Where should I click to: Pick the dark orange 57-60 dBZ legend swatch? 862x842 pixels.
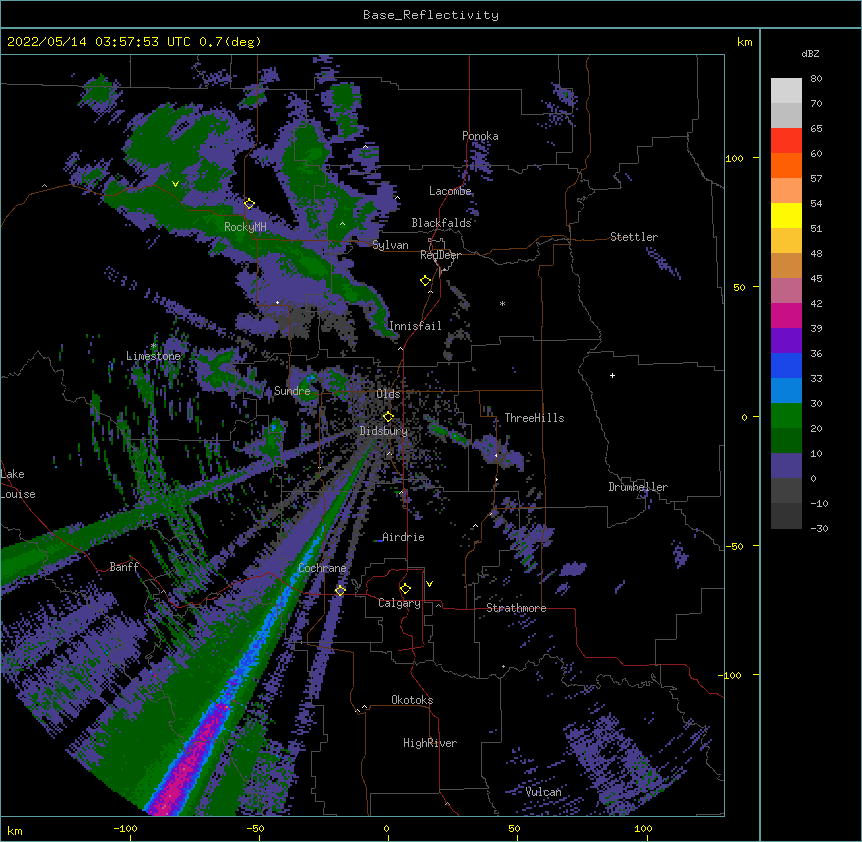pyautogui.click(x=786, y=165)
